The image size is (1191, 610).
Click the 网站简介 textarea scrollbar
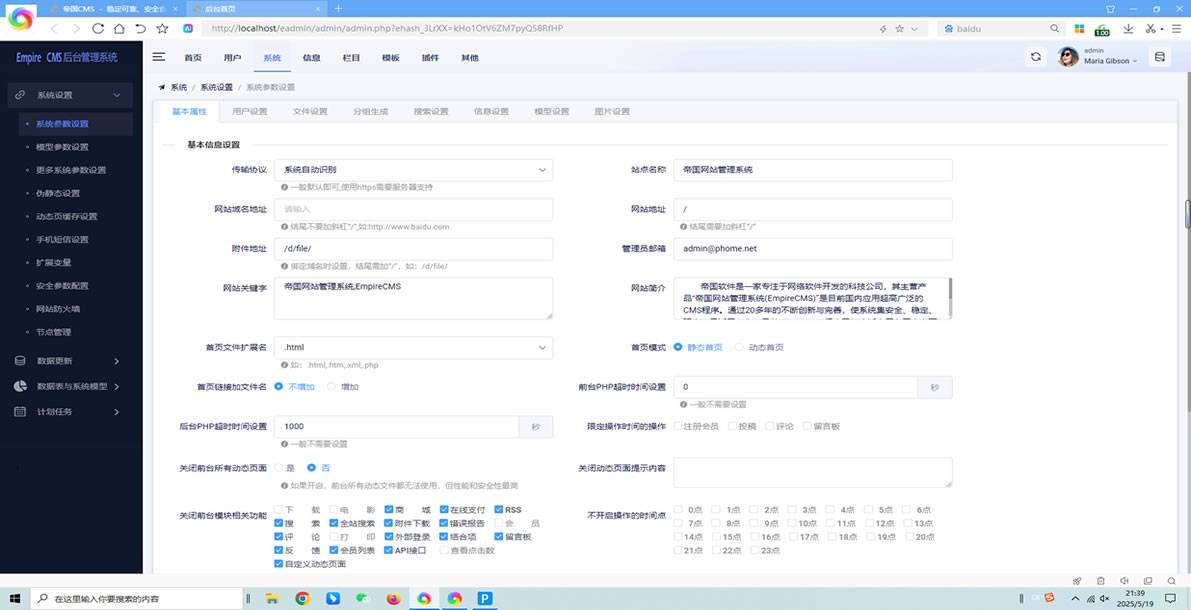tap(949, 288)
